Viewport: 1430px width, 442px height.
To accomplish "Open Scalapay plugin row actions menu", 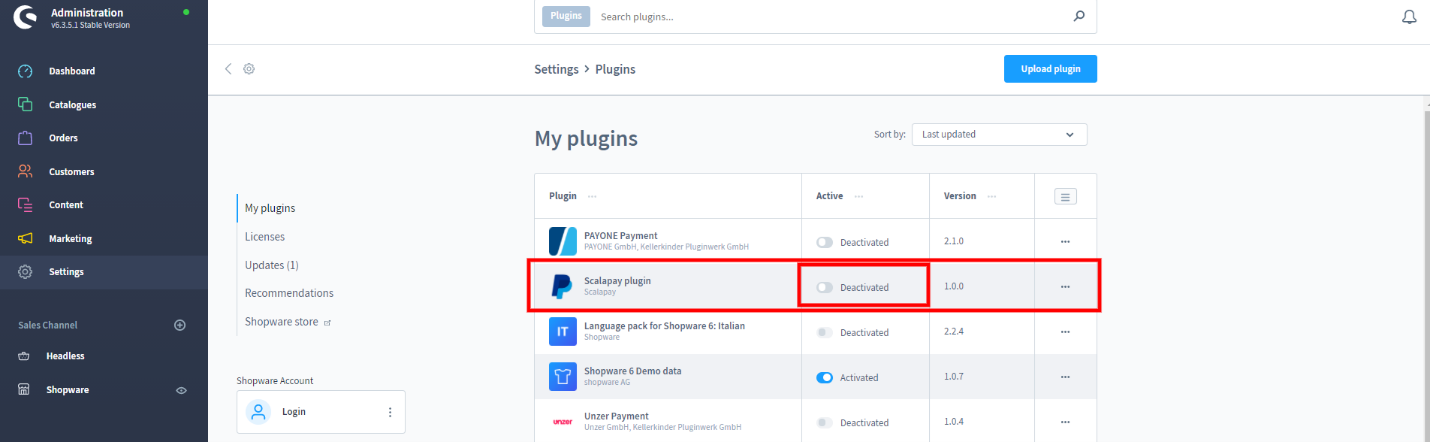I will tap(1065, 287).
